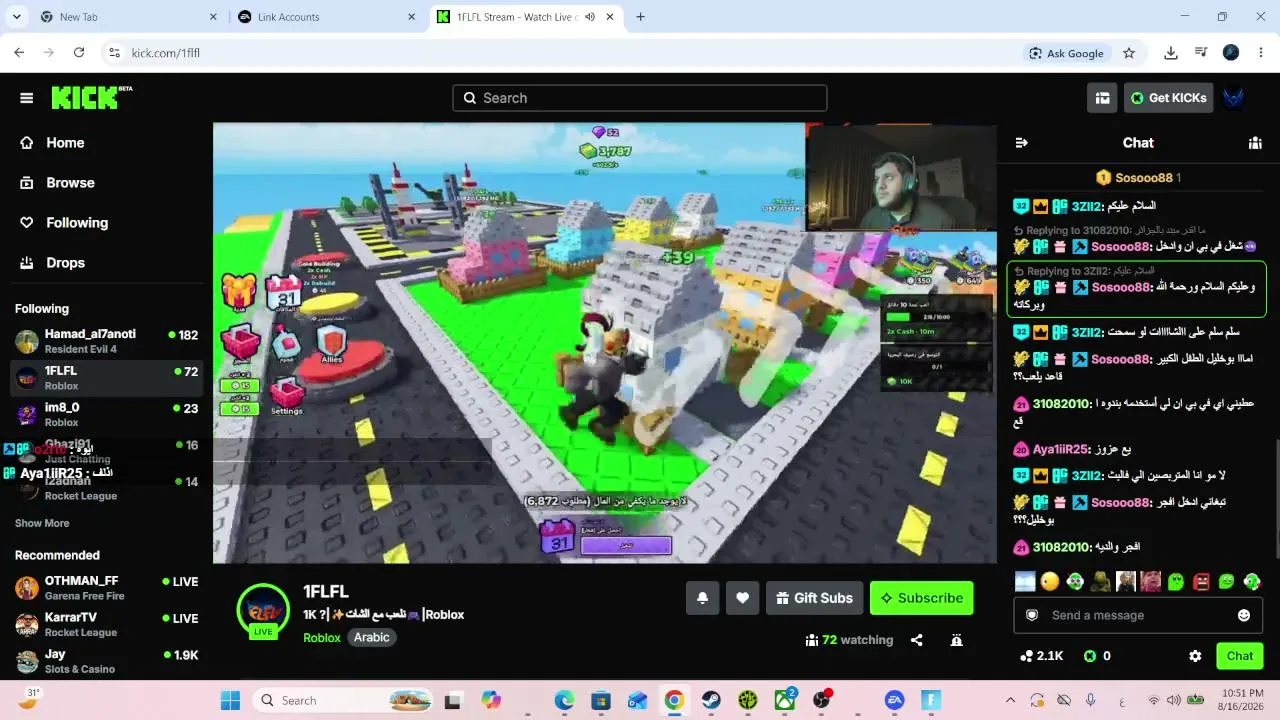Insert the yellow face emote

[x=1050, y=581]
